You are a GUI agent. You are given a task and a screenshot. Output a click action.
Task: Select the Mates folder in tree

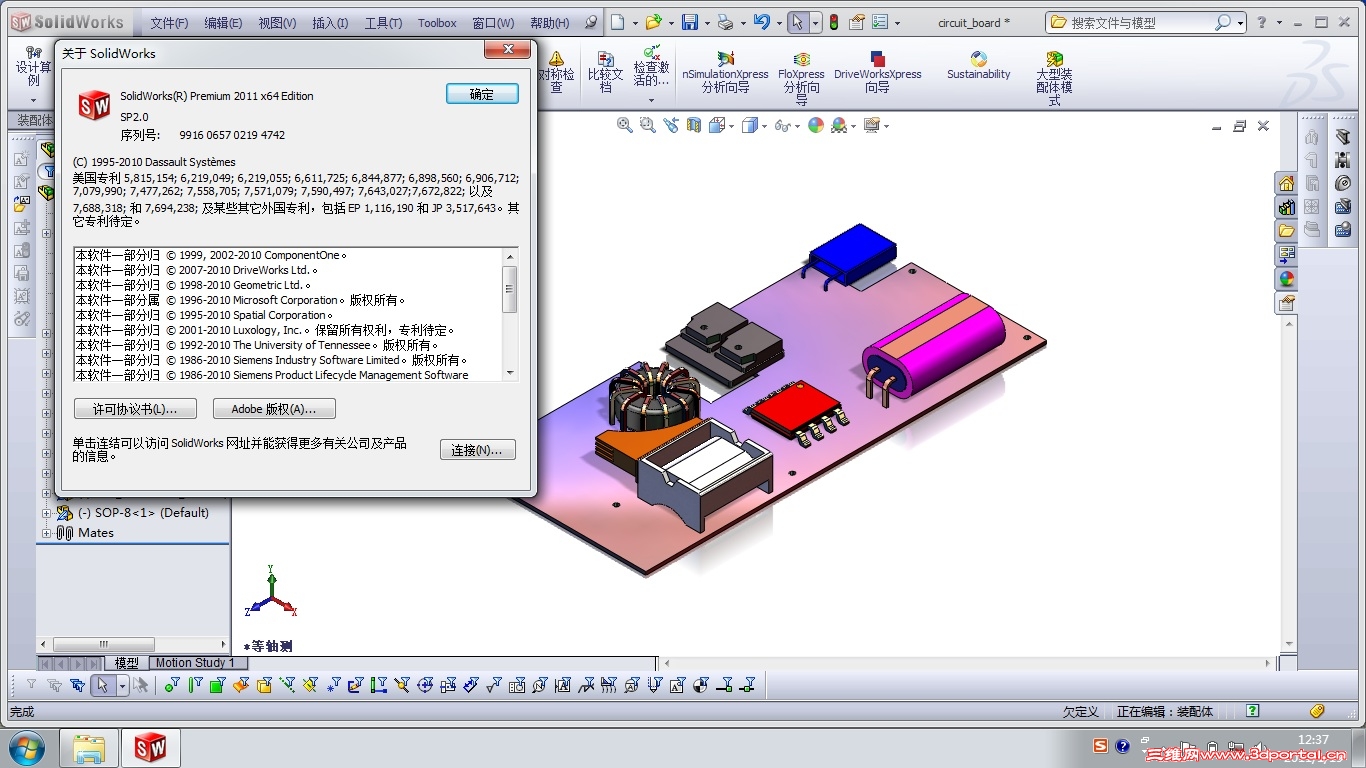click(85, 533)
